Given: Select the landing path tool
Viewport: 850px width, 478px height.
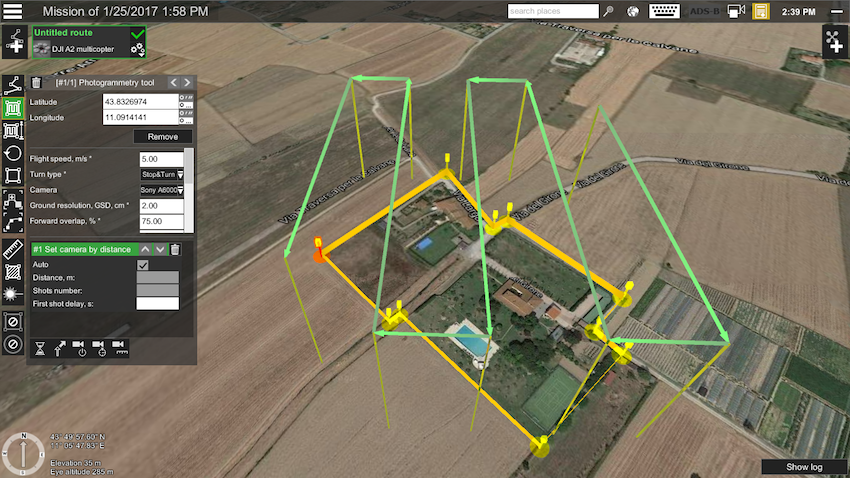Looking at the screenshot, I should tap(12, 222).
